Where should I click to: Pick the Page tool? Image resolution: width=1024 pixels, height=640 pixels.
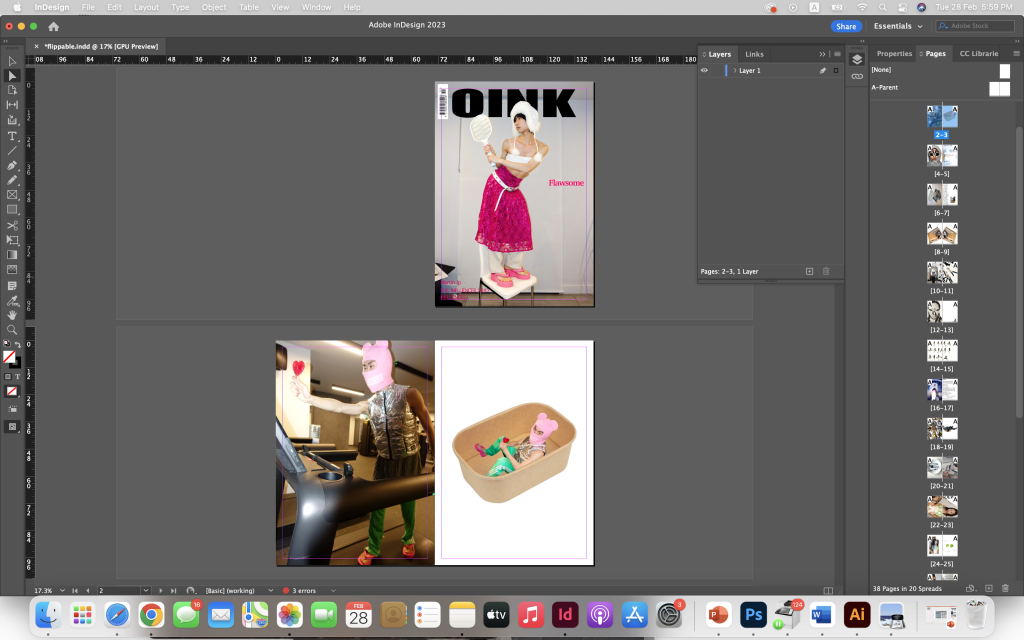pos(12,90)
